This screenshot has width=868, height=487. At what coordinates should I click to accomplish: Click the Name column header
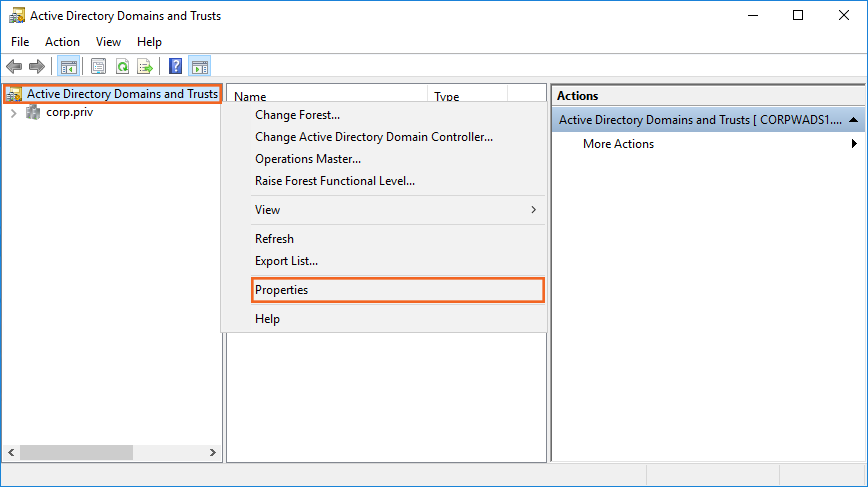(250, 97)
